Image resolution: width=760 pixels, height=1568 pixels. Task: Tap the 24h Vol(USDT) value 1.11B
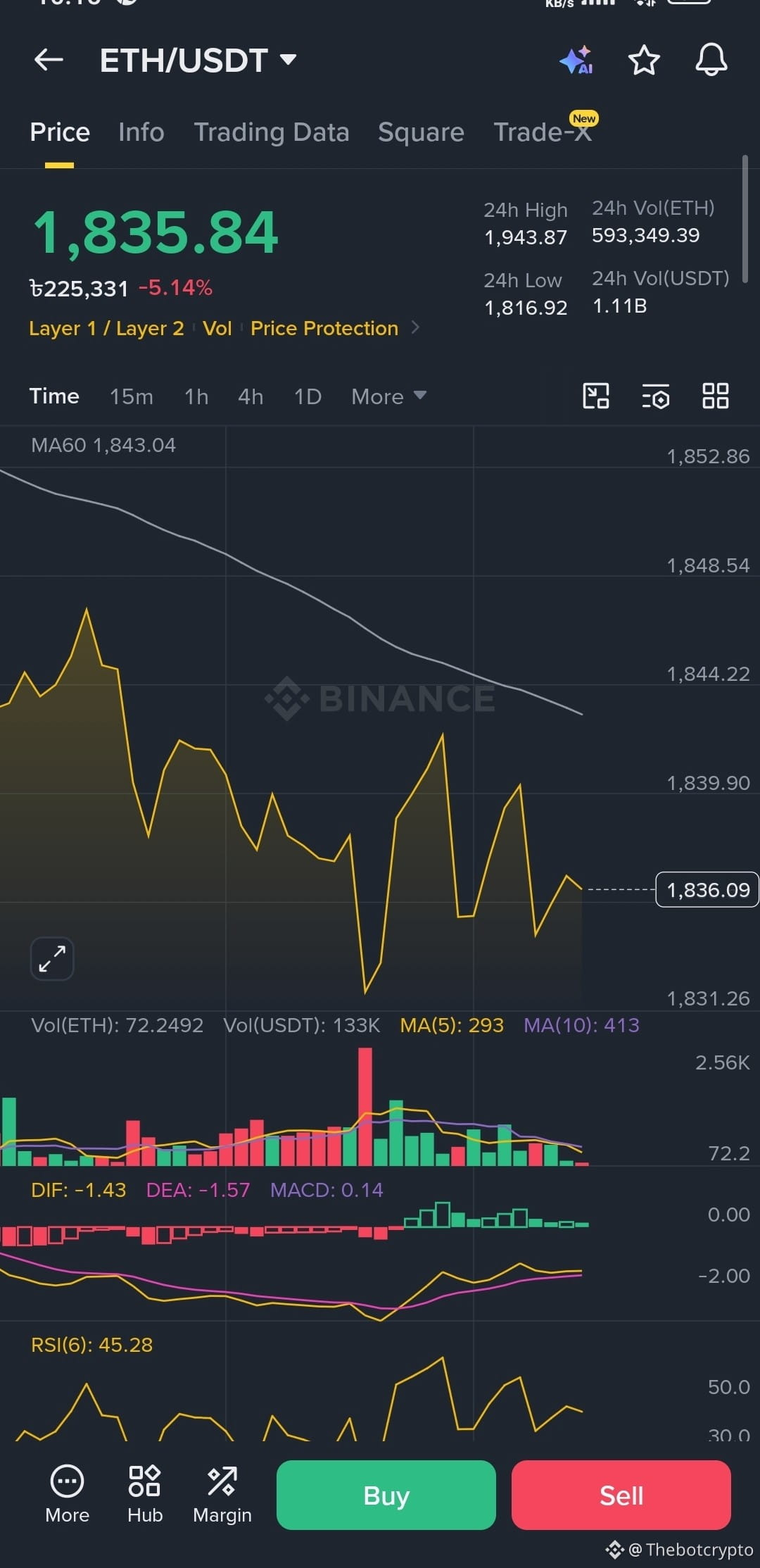(619, 306)
